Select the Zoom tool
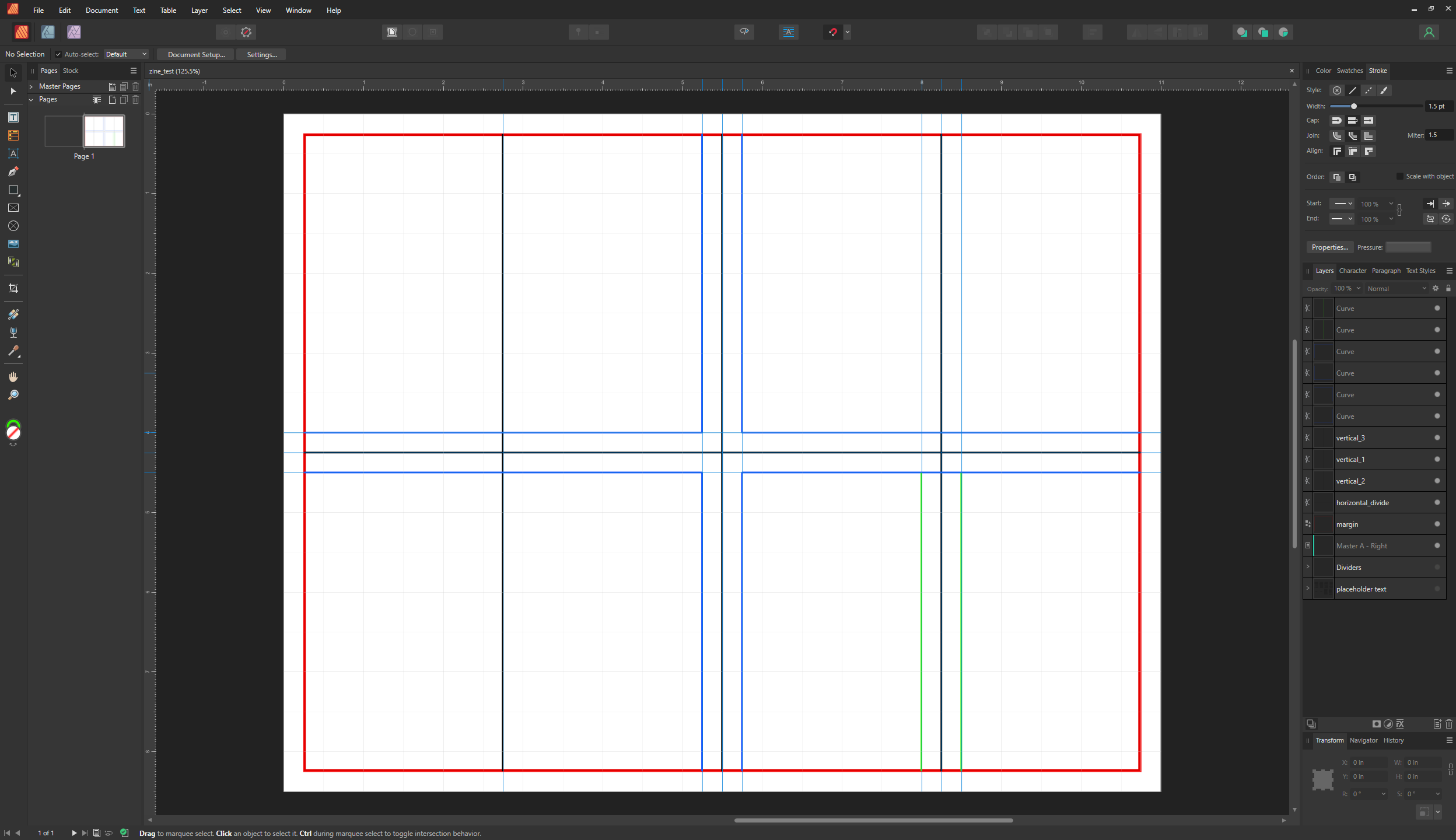This screenshot has width=1456, height=840. click(x=13, y=395)
